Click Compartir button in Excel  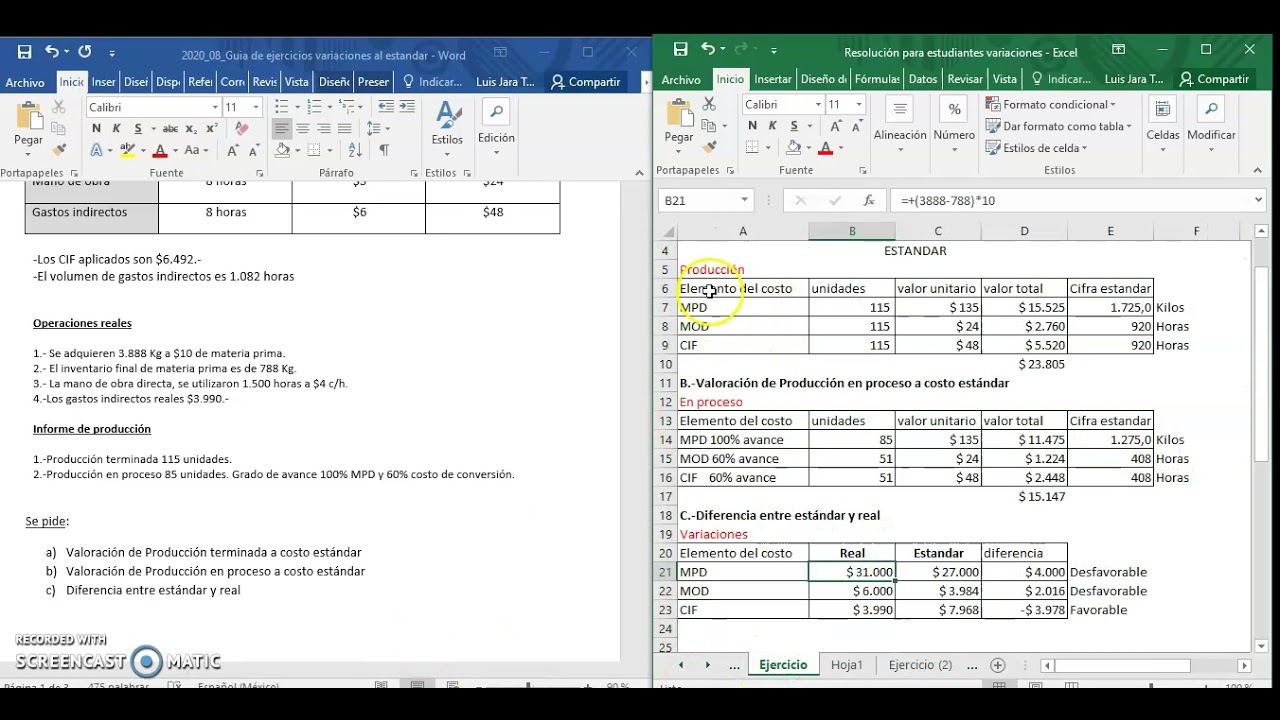click(1214, 79)
